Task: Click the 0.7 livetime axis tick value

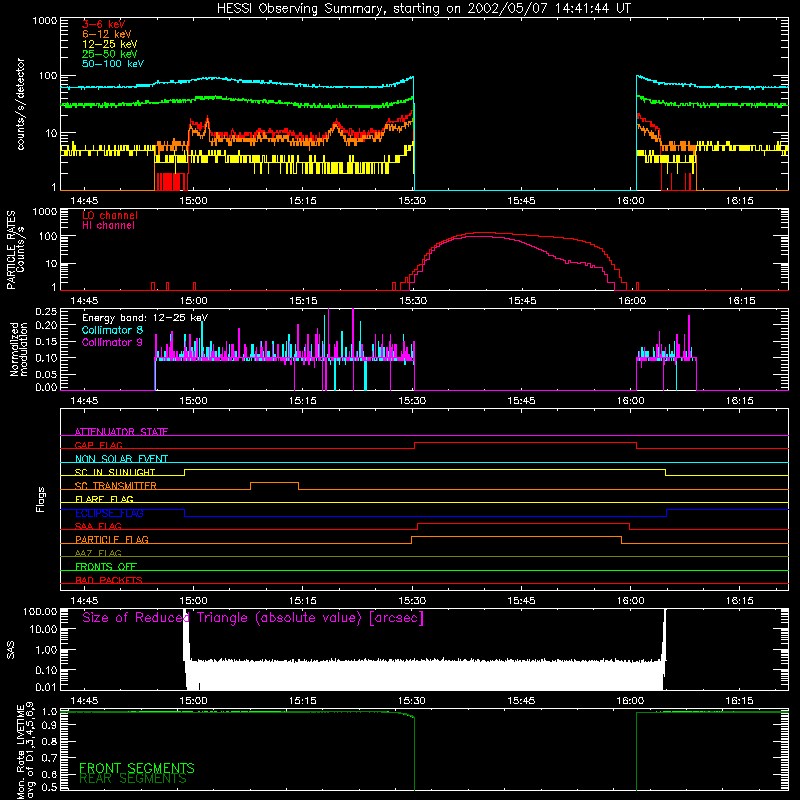Action: click(x=49, y=758)
